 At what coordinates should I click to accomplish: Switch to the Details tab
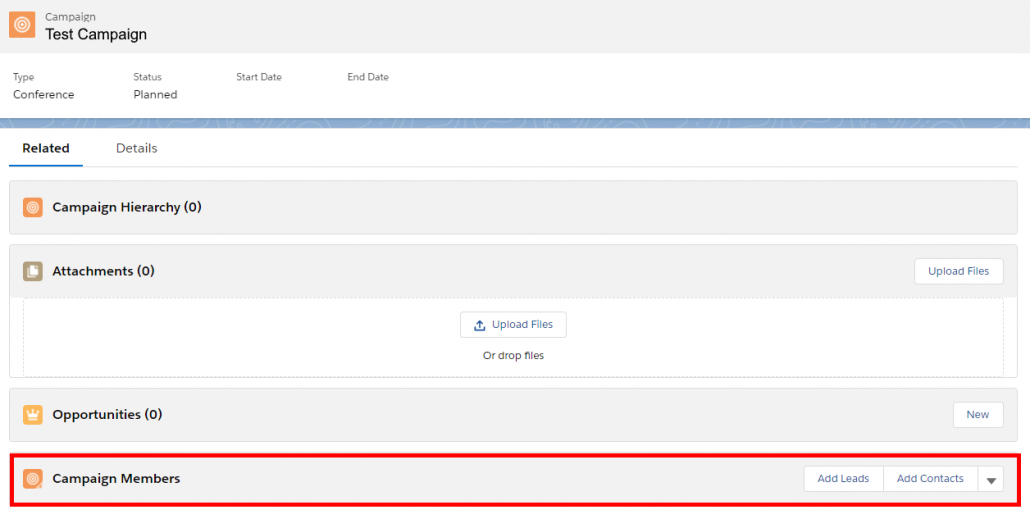(137, 148)
